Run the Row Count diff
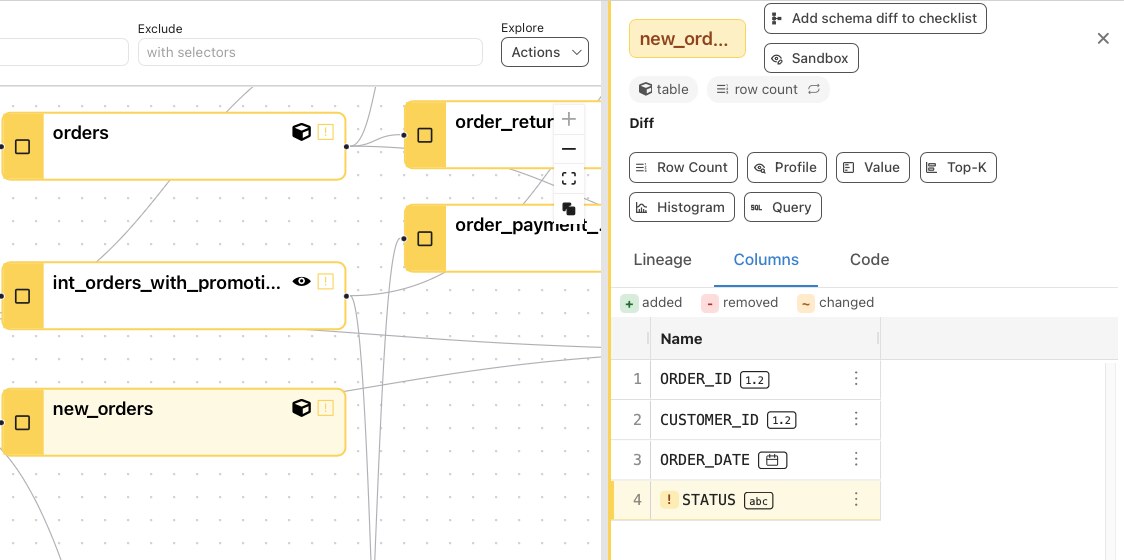The height and width of the screenshot is (560, 1124). coord(683,167)
